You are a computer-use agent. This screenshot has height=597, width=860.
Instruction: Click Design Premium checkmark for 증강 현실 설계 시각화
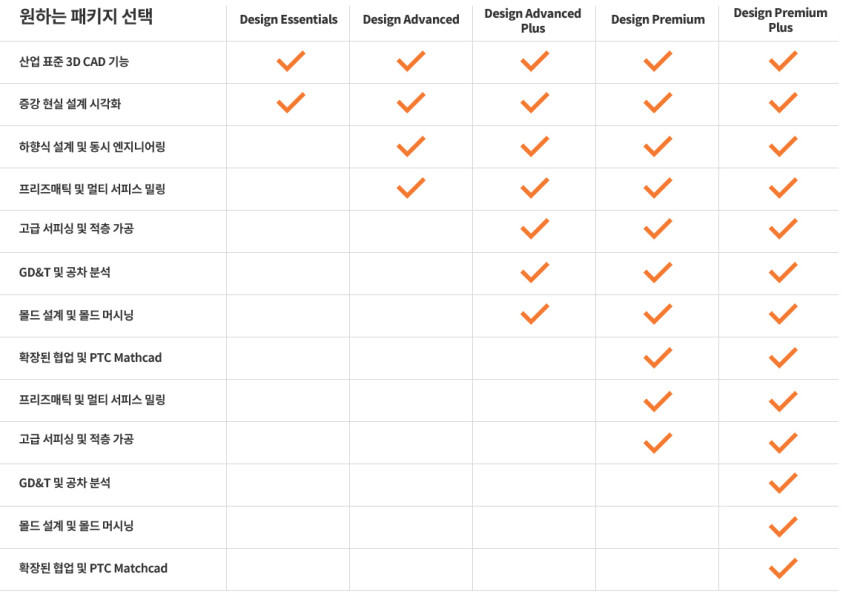[657, 103]
